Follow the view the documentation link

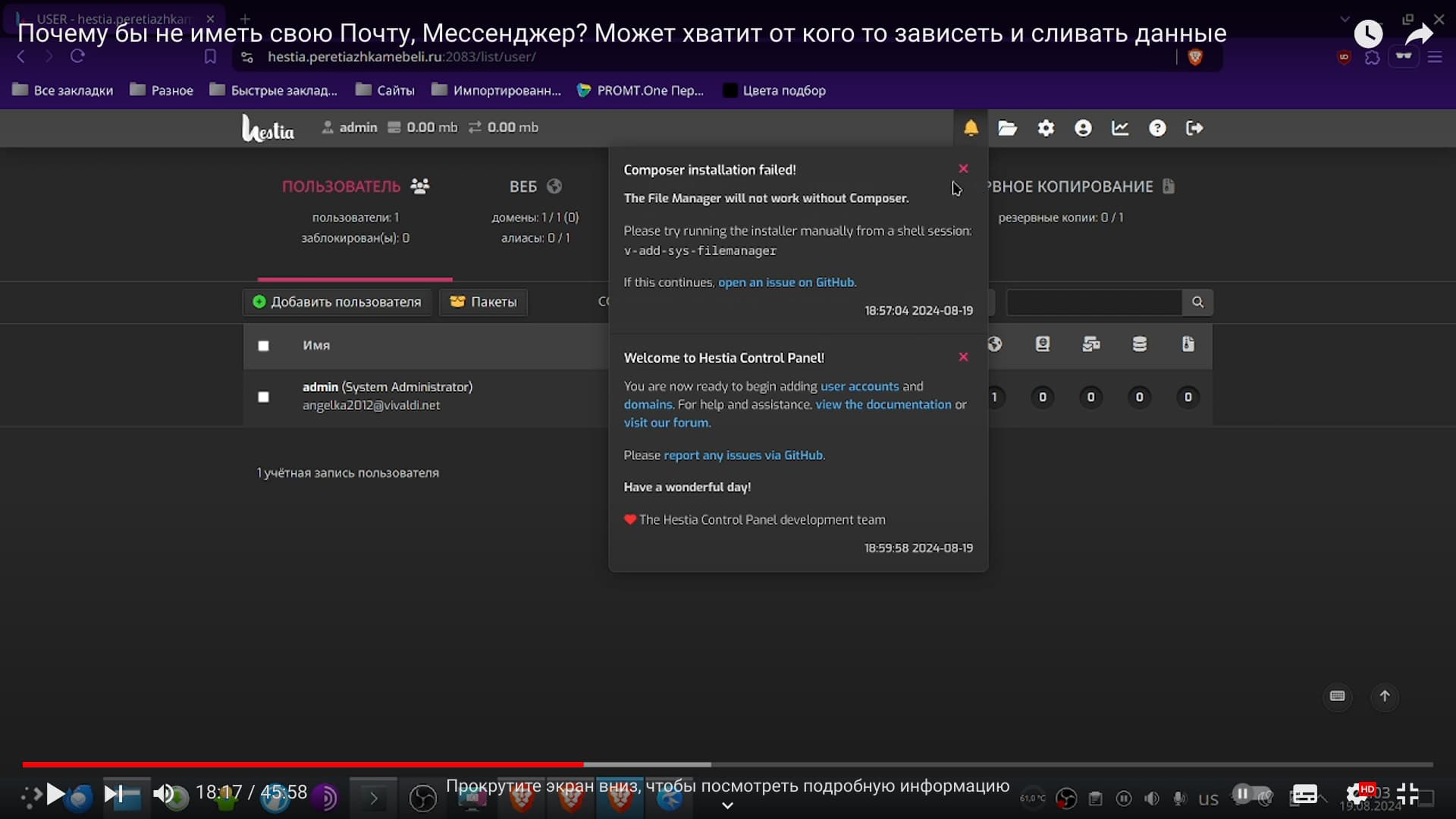[x=883, y=404]
